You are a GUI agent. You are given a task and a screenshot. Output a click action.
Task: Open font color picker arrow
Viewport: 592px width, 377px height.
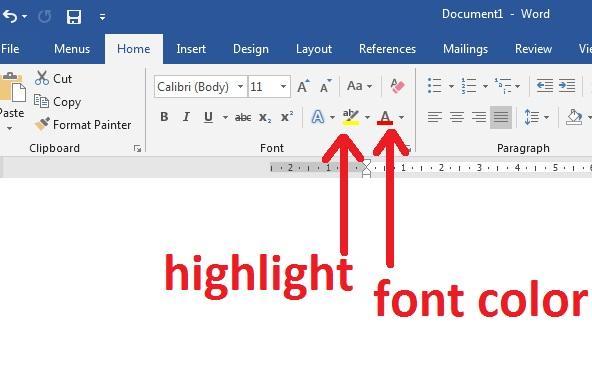pyautogui.click(x=401, y=117)
